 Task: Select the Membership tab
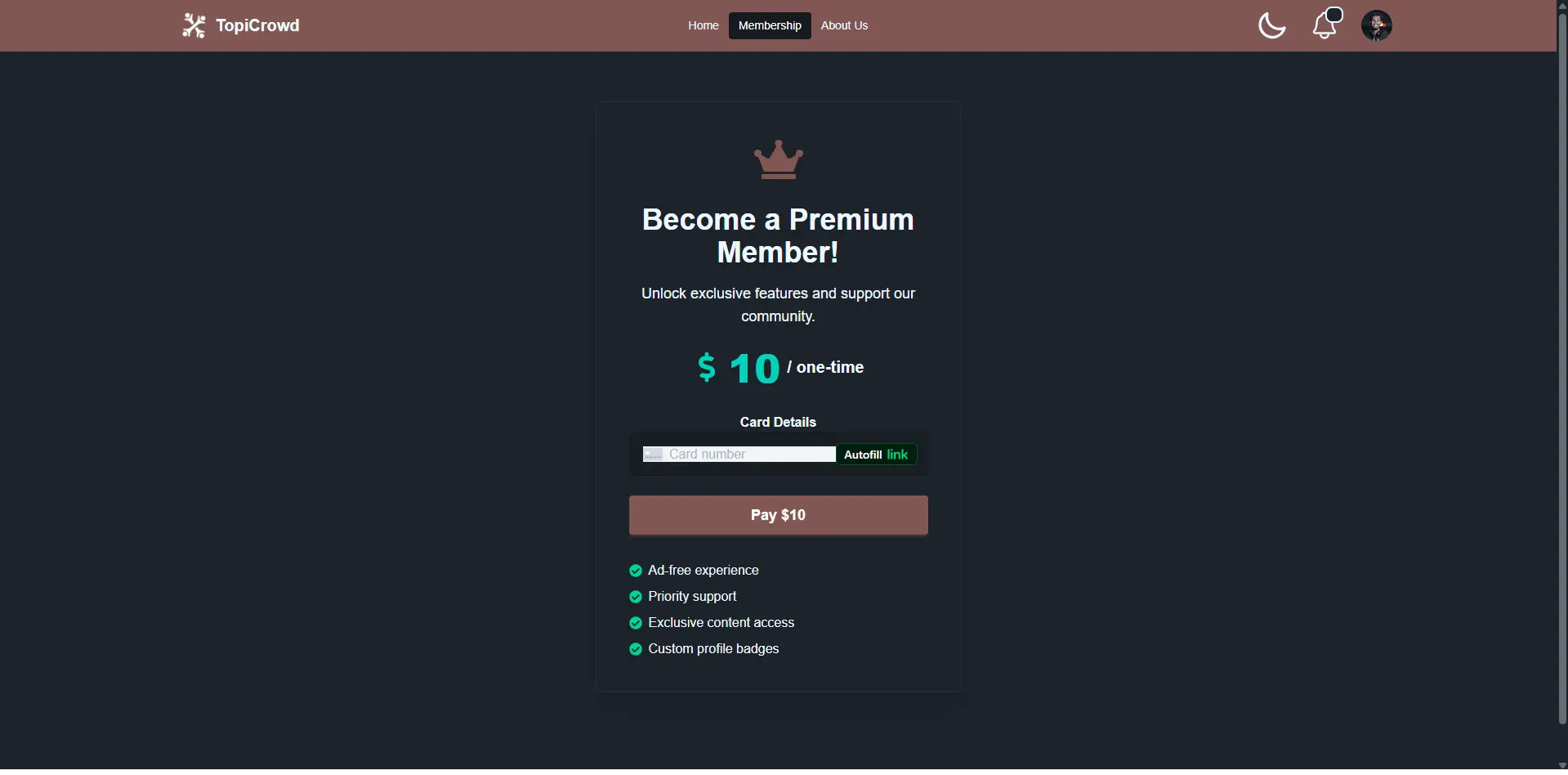(x=769, y=25)
